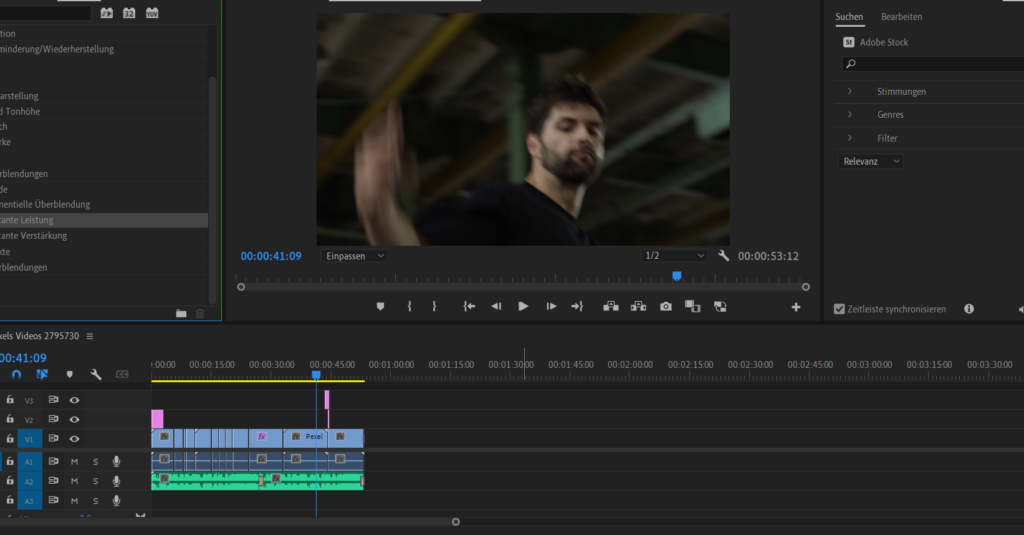Lock the V2 video track
The width and height of the screenshot is (1024, 535).
point(10,419)
